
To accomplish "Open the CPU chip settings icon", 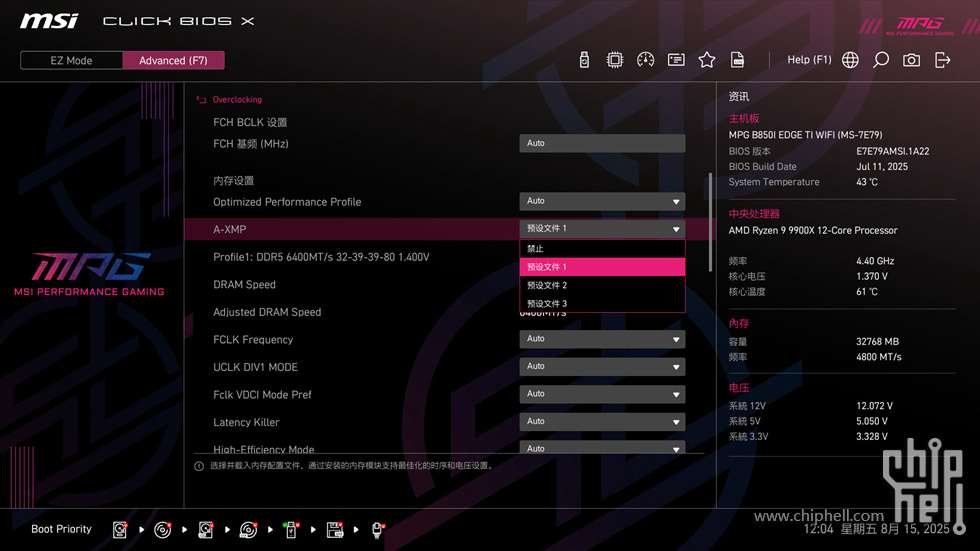I will click(614, 60).
